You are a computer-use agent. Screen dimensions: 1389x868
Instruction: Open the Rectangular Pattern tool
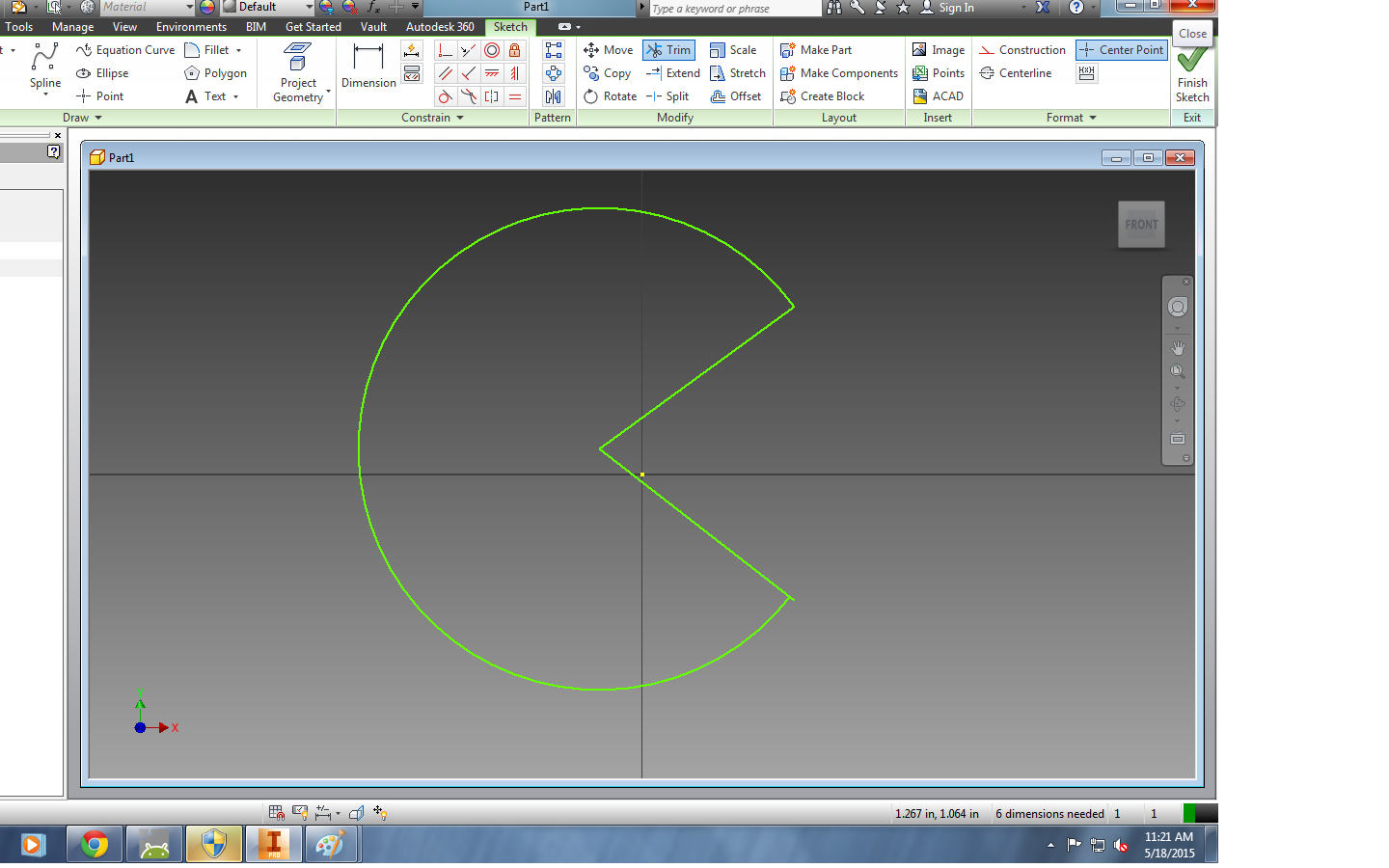coord(553,50)
